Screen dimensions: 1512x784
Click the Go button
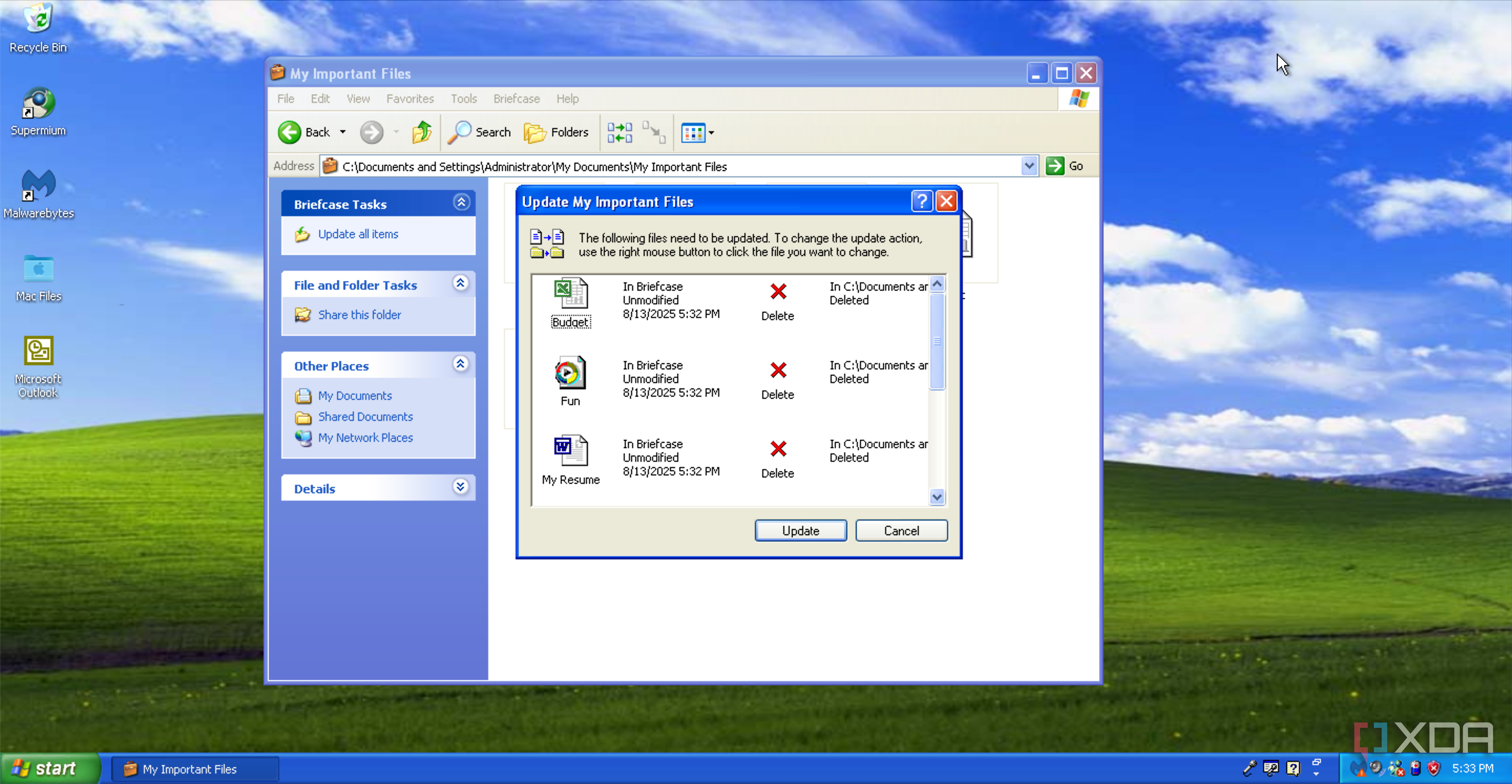click(1065, 166)
